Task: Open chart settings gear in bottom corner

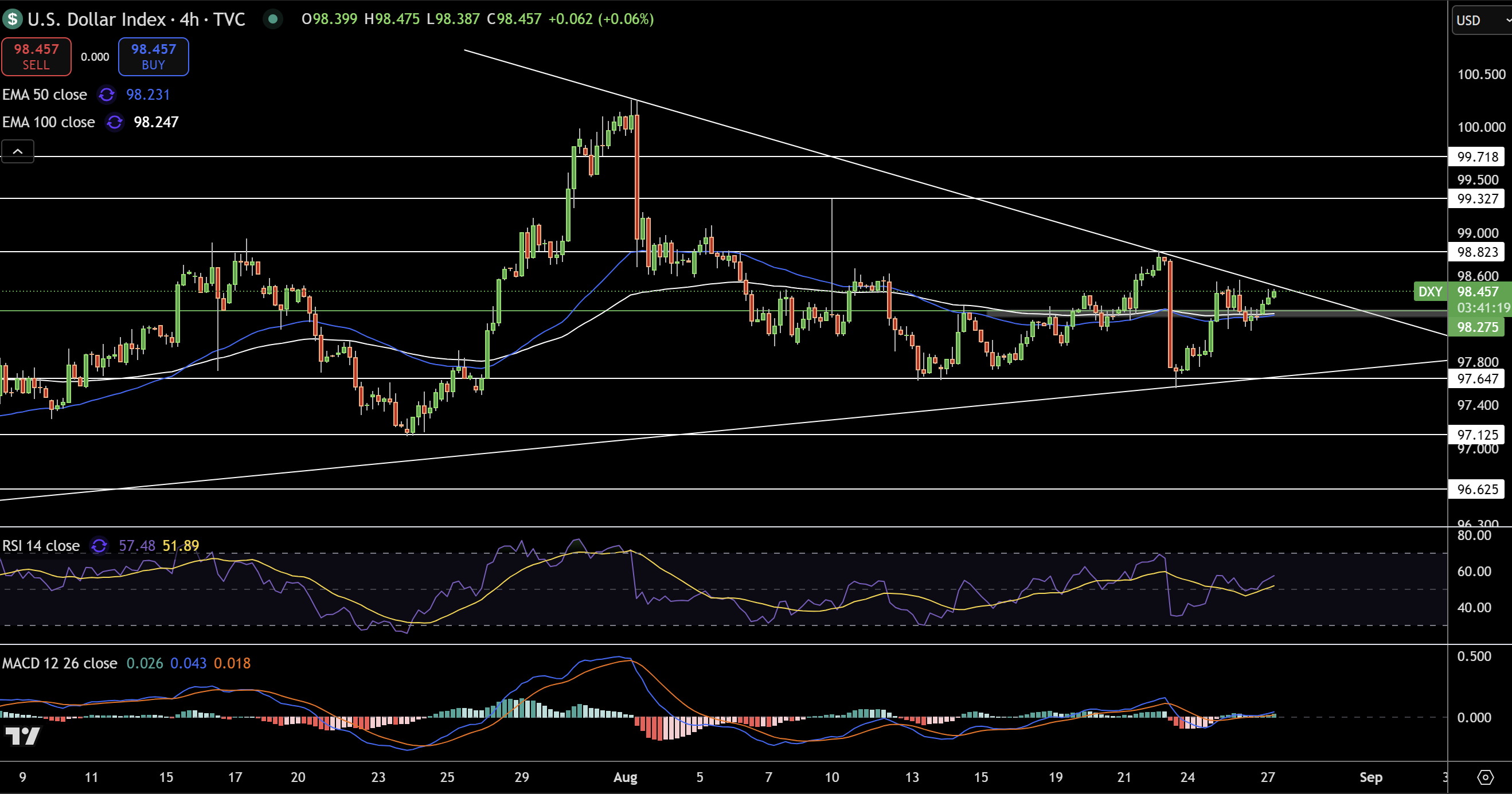Action: [1485, 777]
